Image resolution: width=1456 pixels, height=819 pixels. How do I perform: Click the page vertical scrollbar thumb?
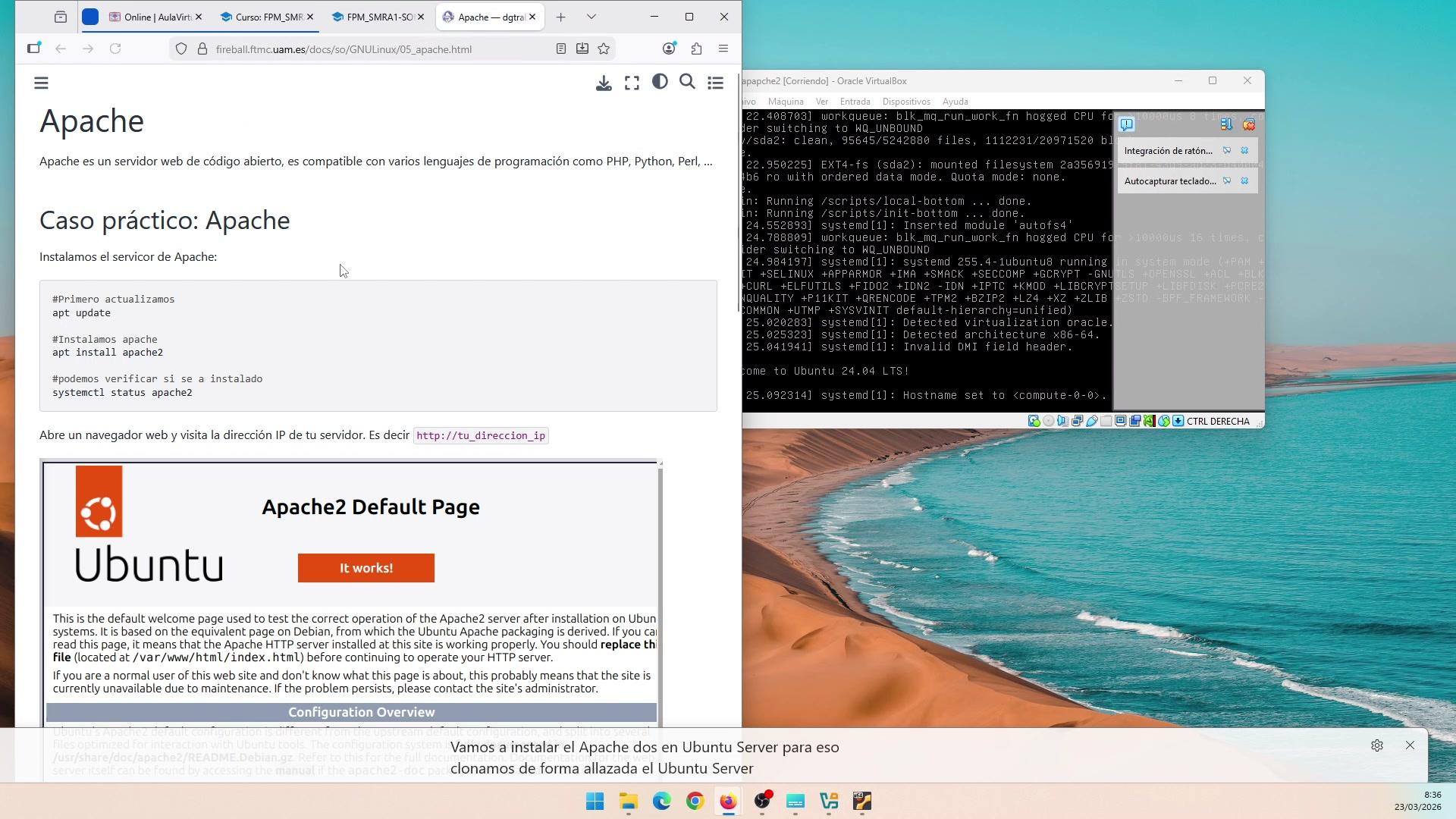coord(739,190)
